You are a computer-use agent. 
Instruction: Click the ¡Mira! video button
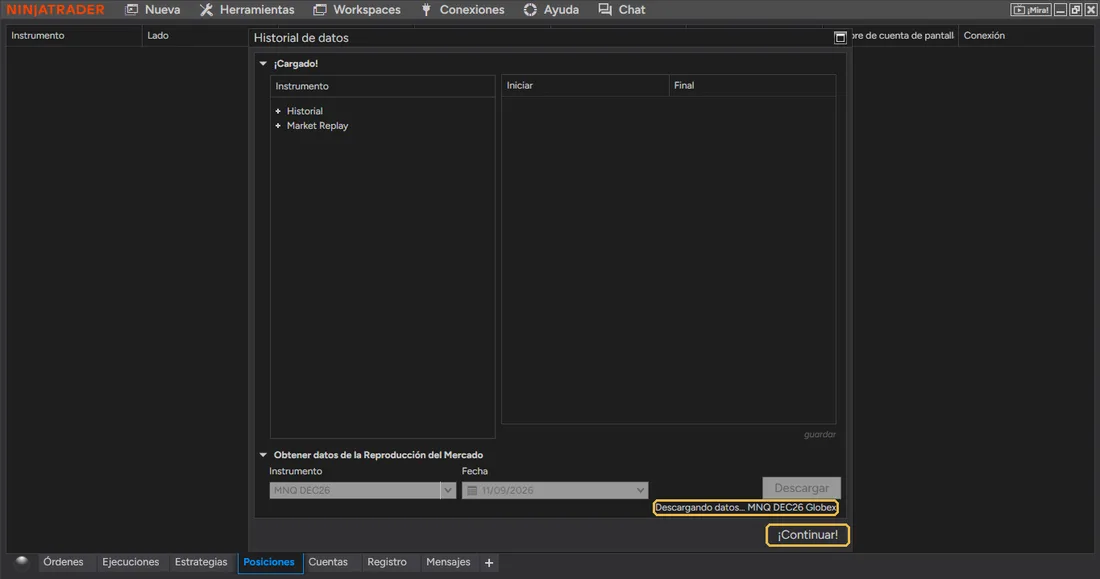[x=1031, y=10]
